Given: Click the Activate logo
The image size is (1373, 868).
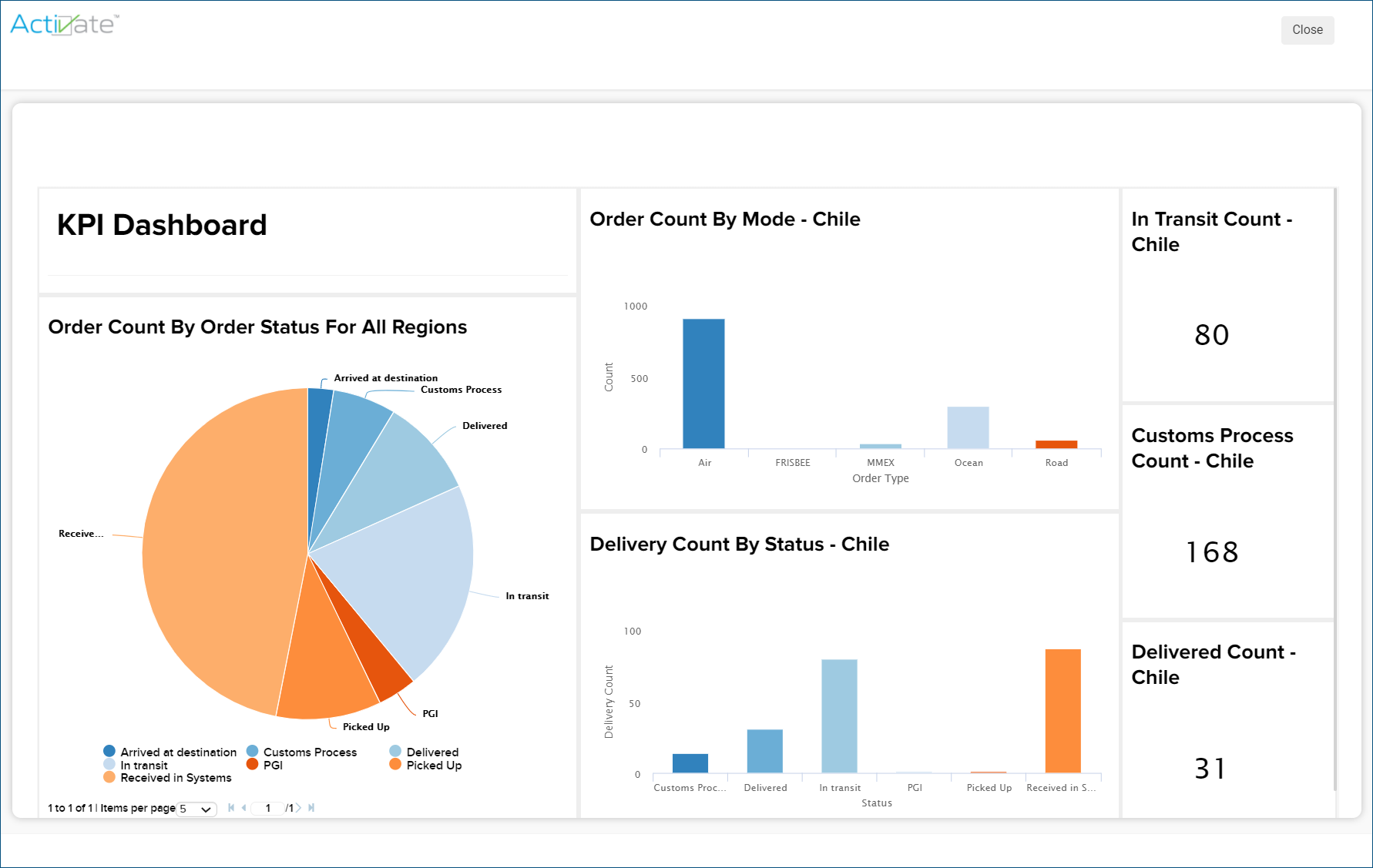Looking at the screenshot, I should [65, 25].
